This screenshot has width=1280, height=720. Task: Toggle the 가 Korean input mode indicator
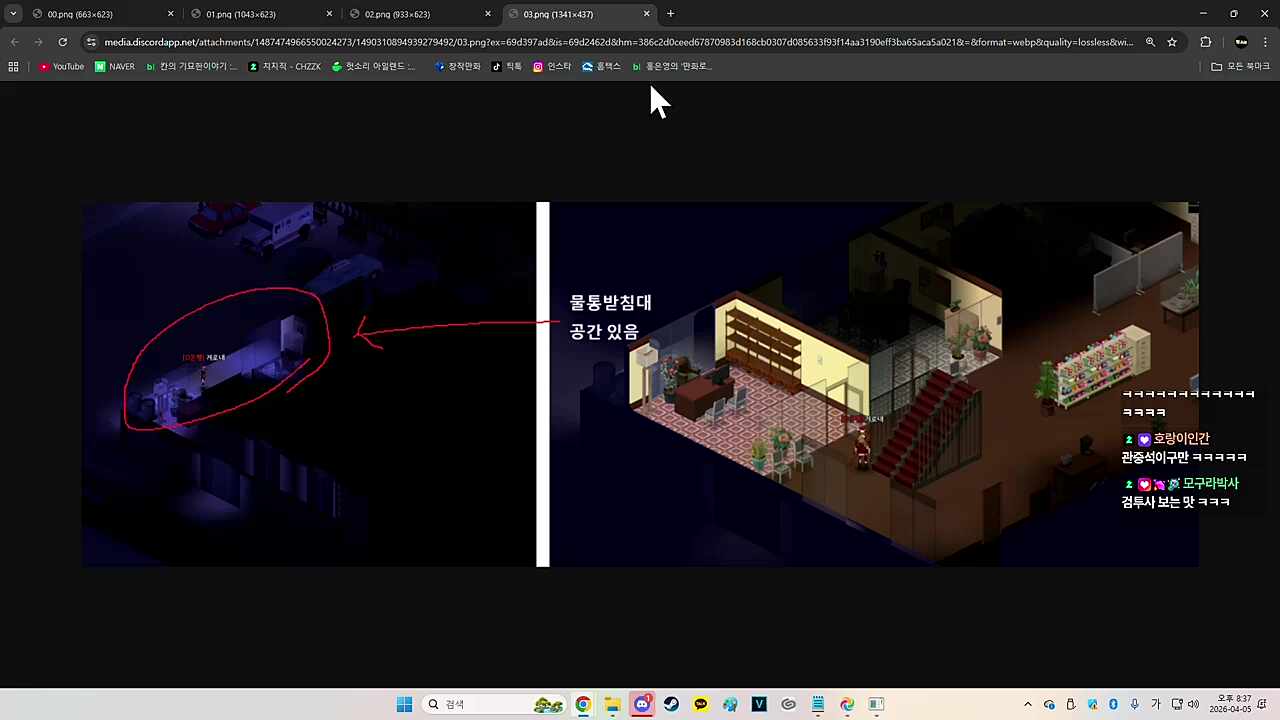click(x=1155, y=704)
